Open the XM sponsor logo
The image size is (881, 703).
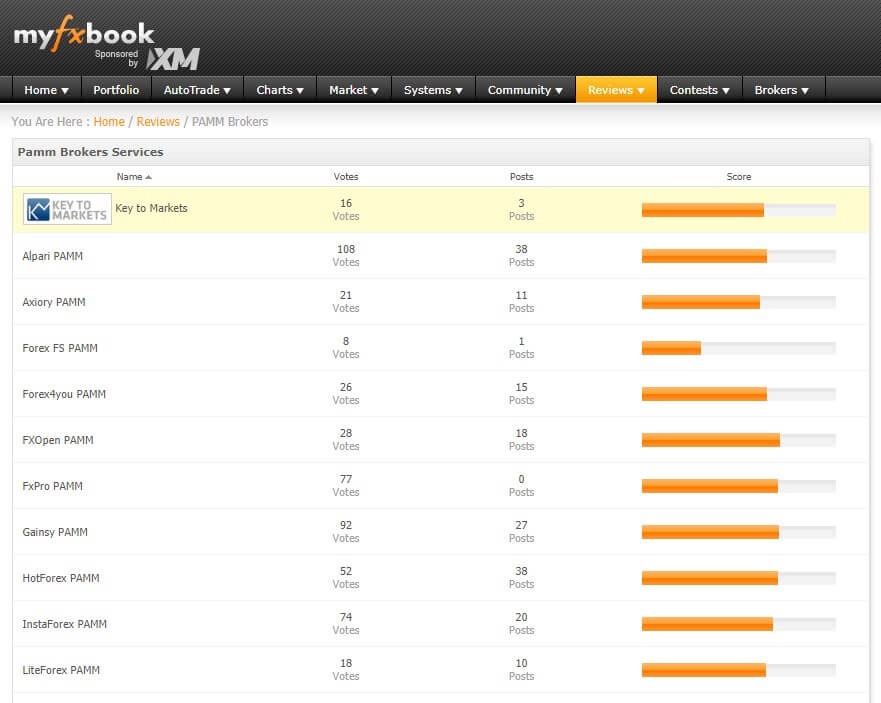coord(173,59)
